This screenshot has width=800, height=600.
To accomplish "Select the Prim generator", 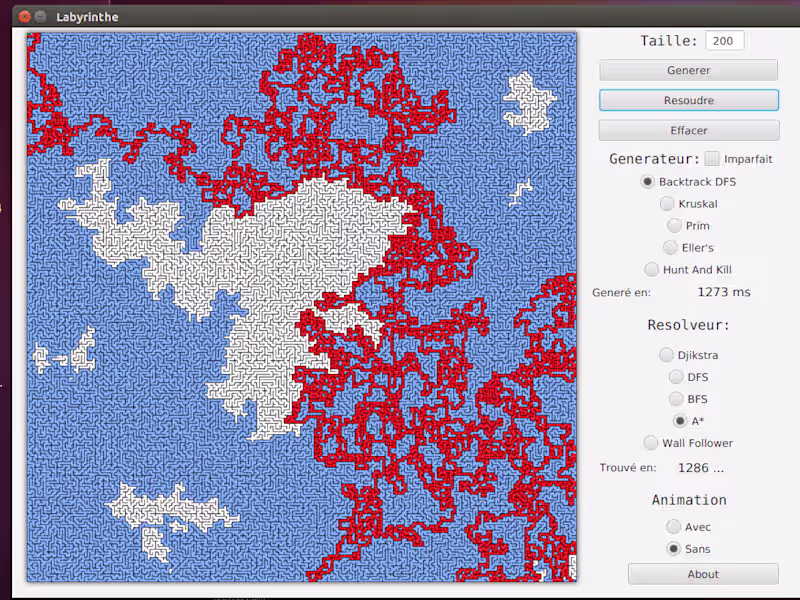I will [675, 225].
